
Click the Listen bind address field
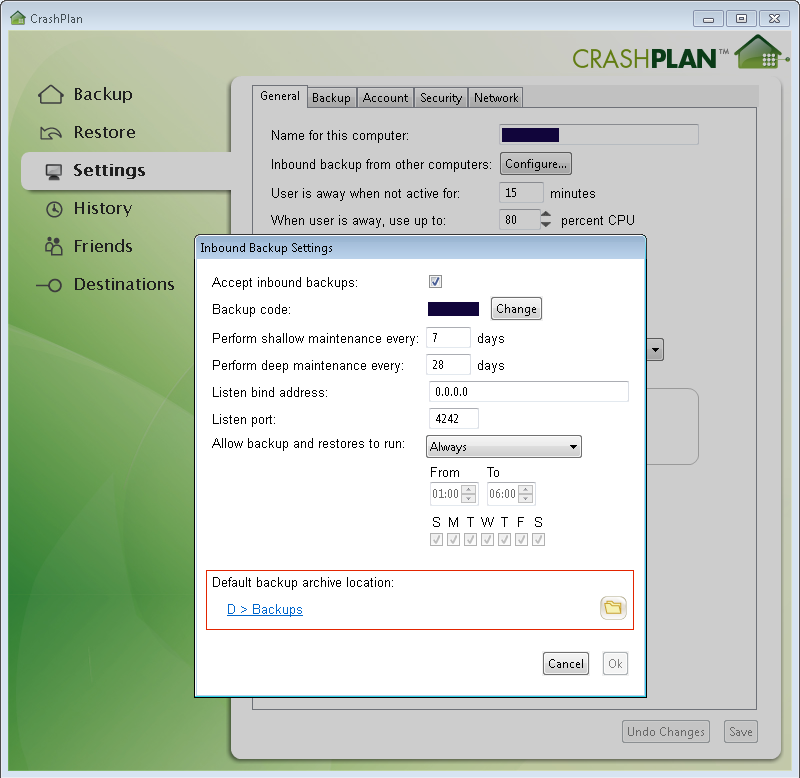529,392
